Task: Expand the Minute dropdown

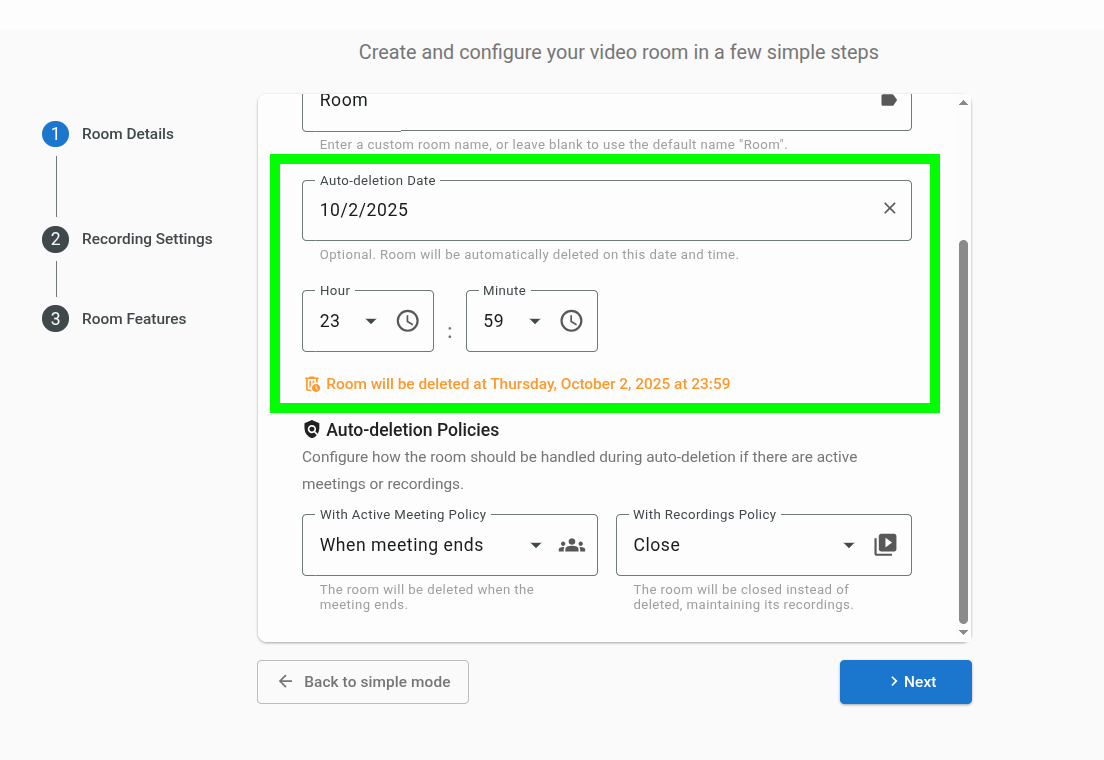Action: [535, 321]
